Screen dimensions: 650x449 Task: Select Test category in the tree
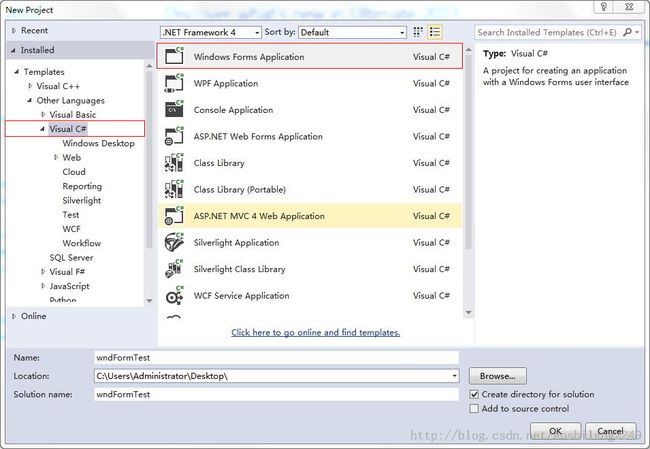70,215
